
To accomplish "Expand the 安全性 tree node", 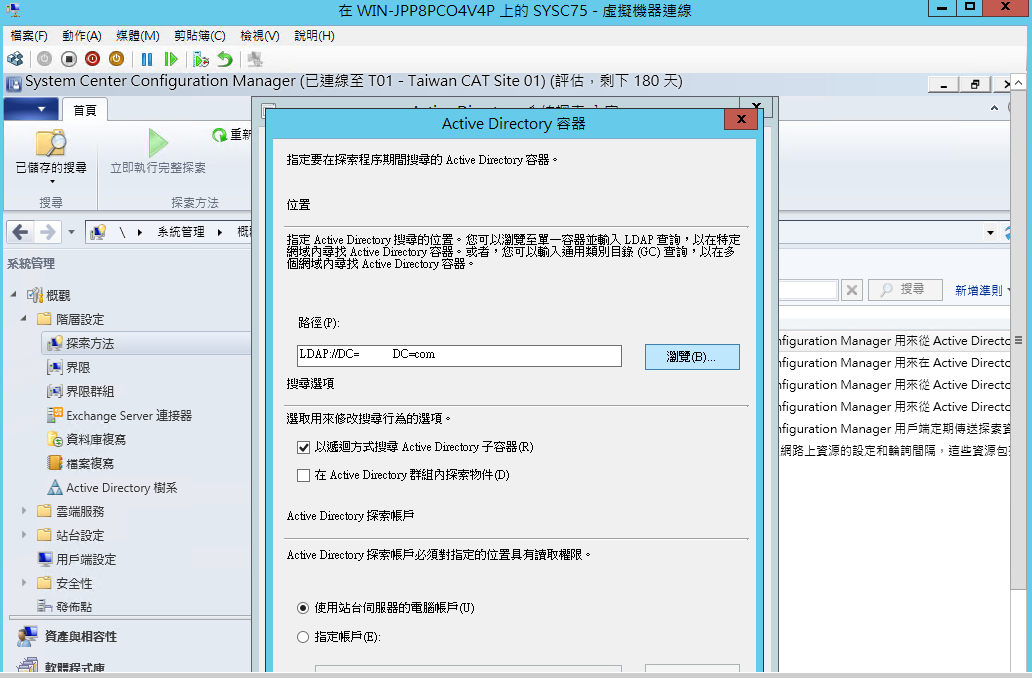I will pos(24,583).
